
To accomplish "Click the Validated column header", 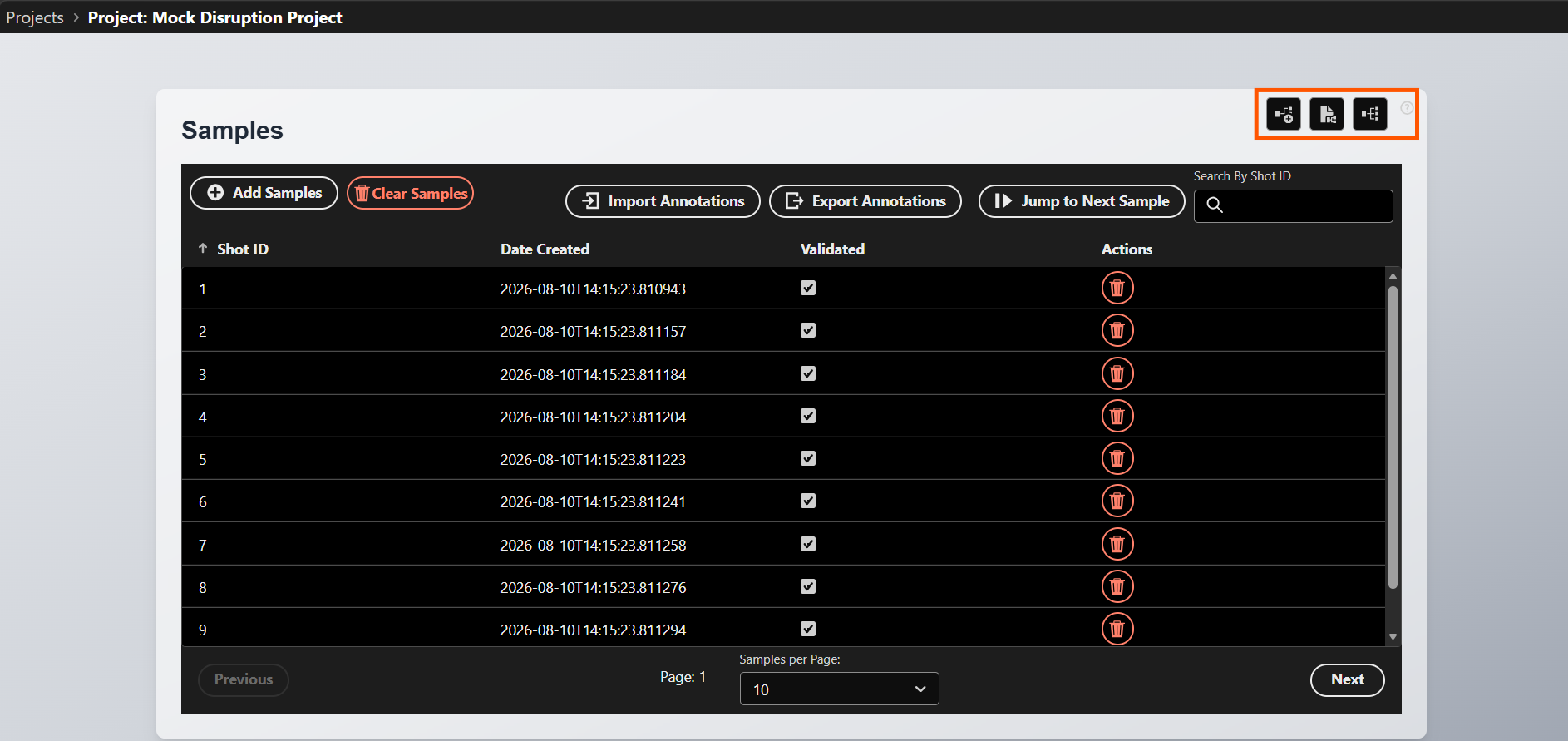I will [832, 249].
